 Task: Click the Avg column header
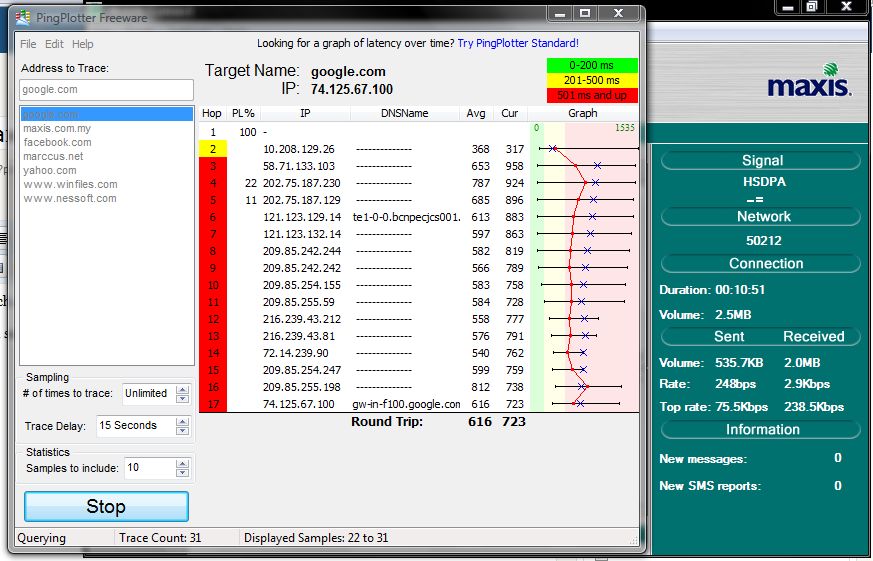(x=476, y=113)
